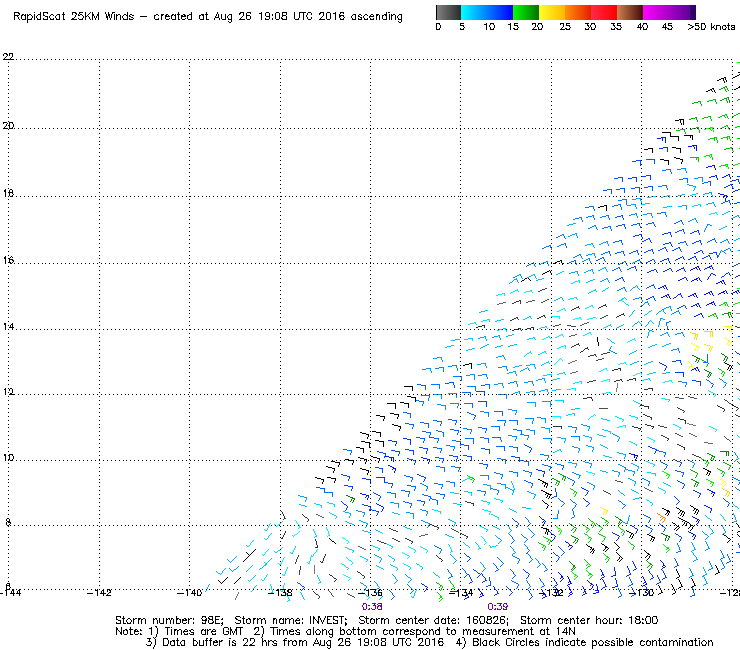This screenshot has height=650, width=740.
Task: Click the 'Storm center date: 160826' text
Action: click(433, 620)
